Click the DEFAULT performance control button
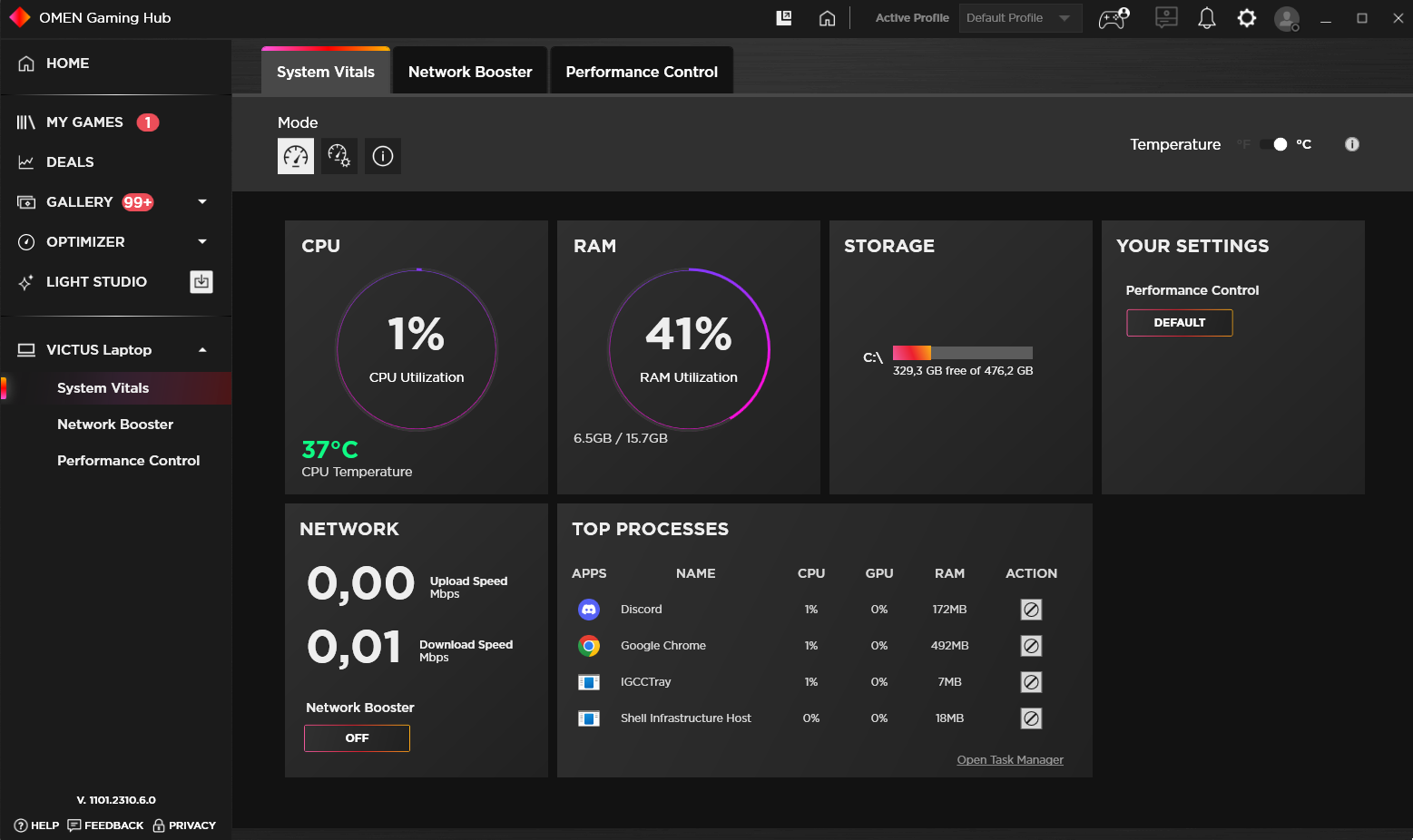Viewport: 1413px width, 840px height. coord(1180,323)
